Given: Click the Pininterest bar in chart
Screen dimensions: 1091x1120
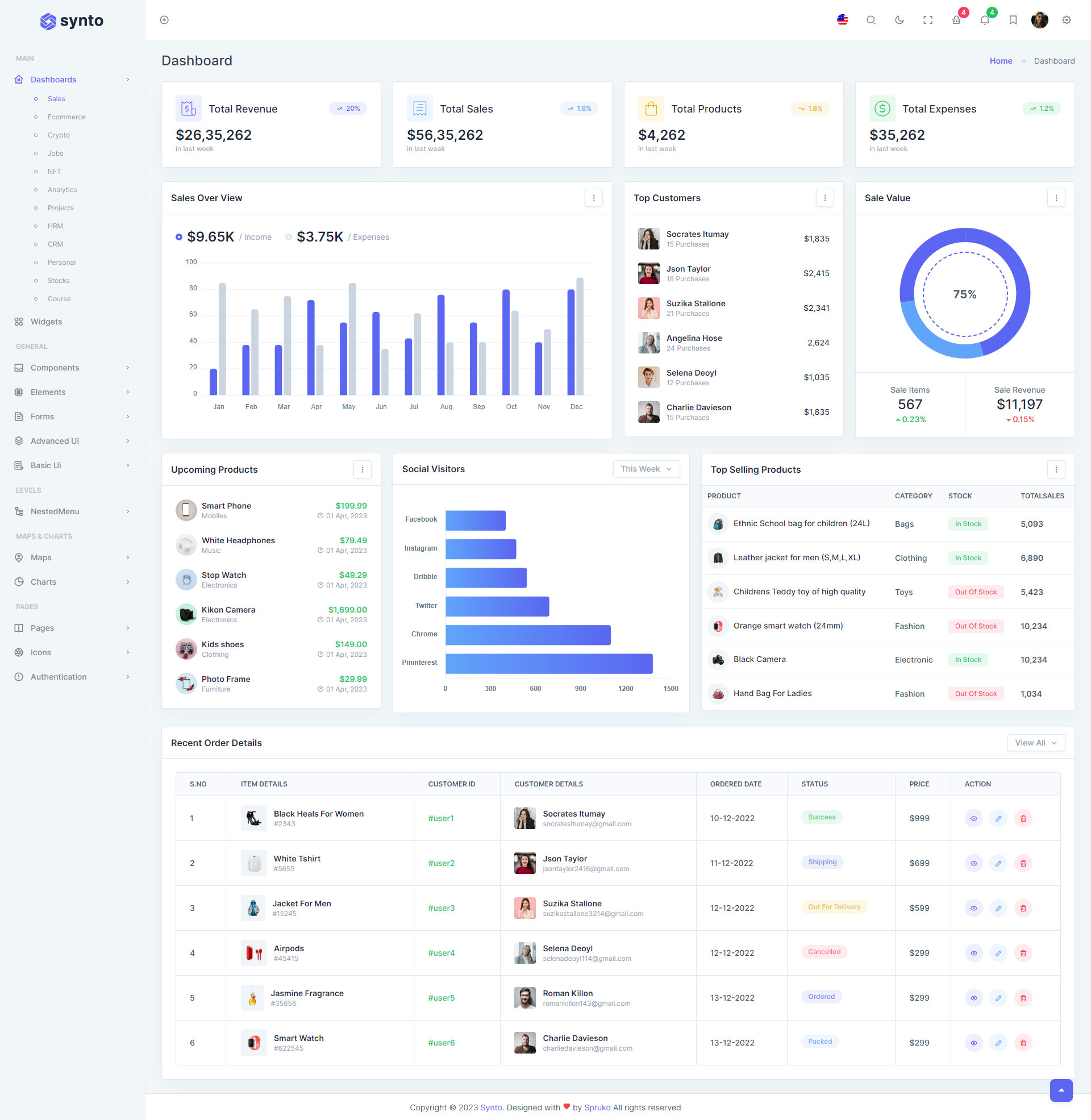Looking at the screenshot, I should point(548,663).
